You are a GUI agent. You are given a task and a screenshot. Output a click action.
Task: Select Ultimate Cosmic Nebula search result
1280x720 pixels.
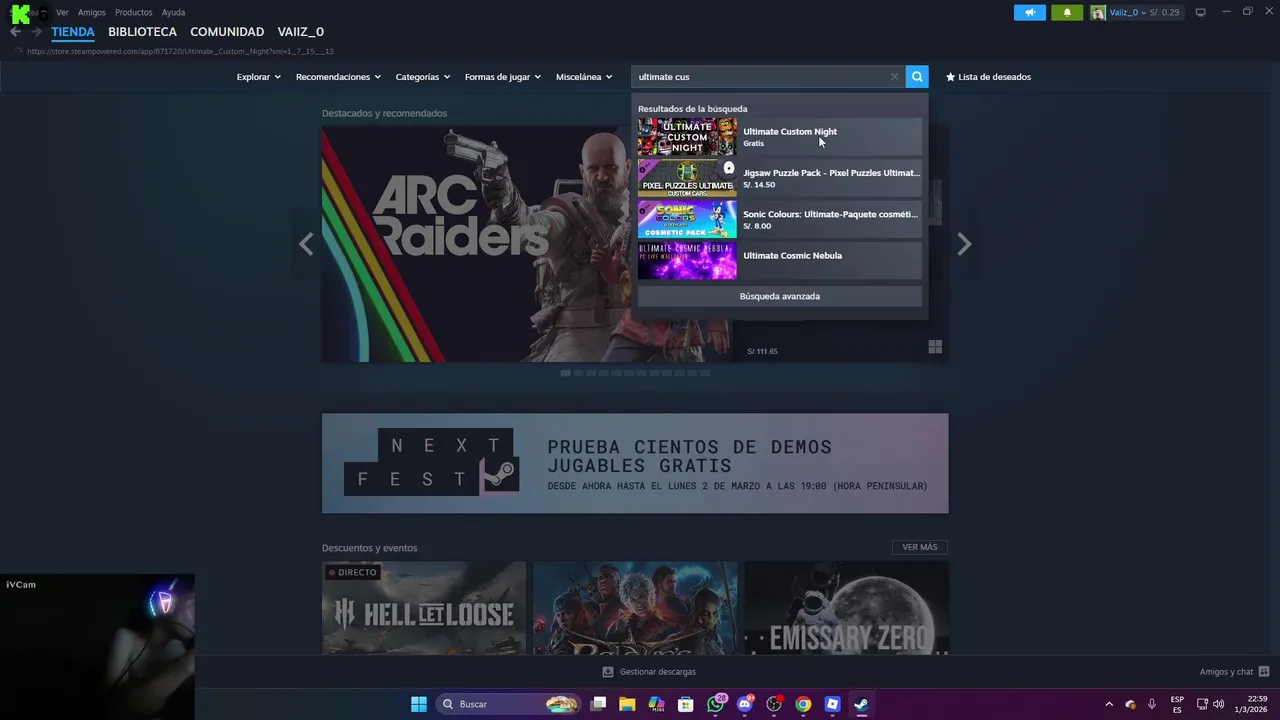point(780,260)
